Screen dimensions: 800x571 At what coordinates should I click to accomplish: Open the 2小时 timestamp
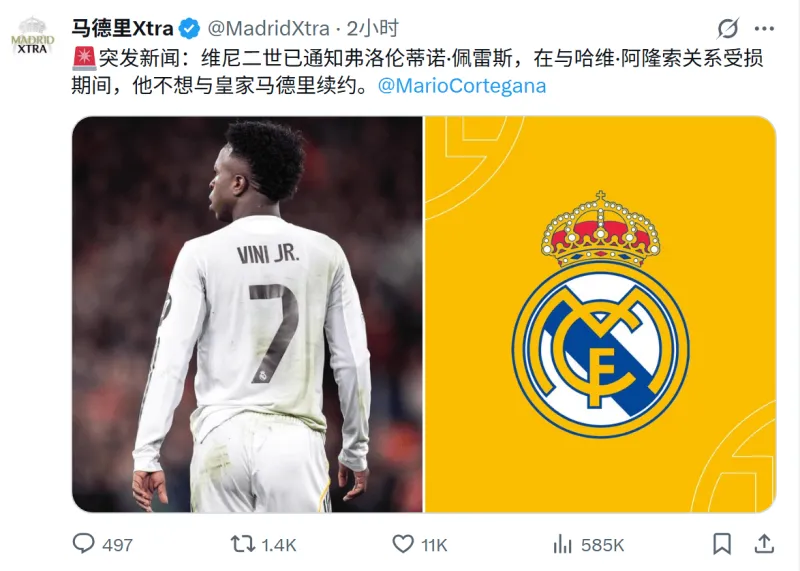coord(372,29)
